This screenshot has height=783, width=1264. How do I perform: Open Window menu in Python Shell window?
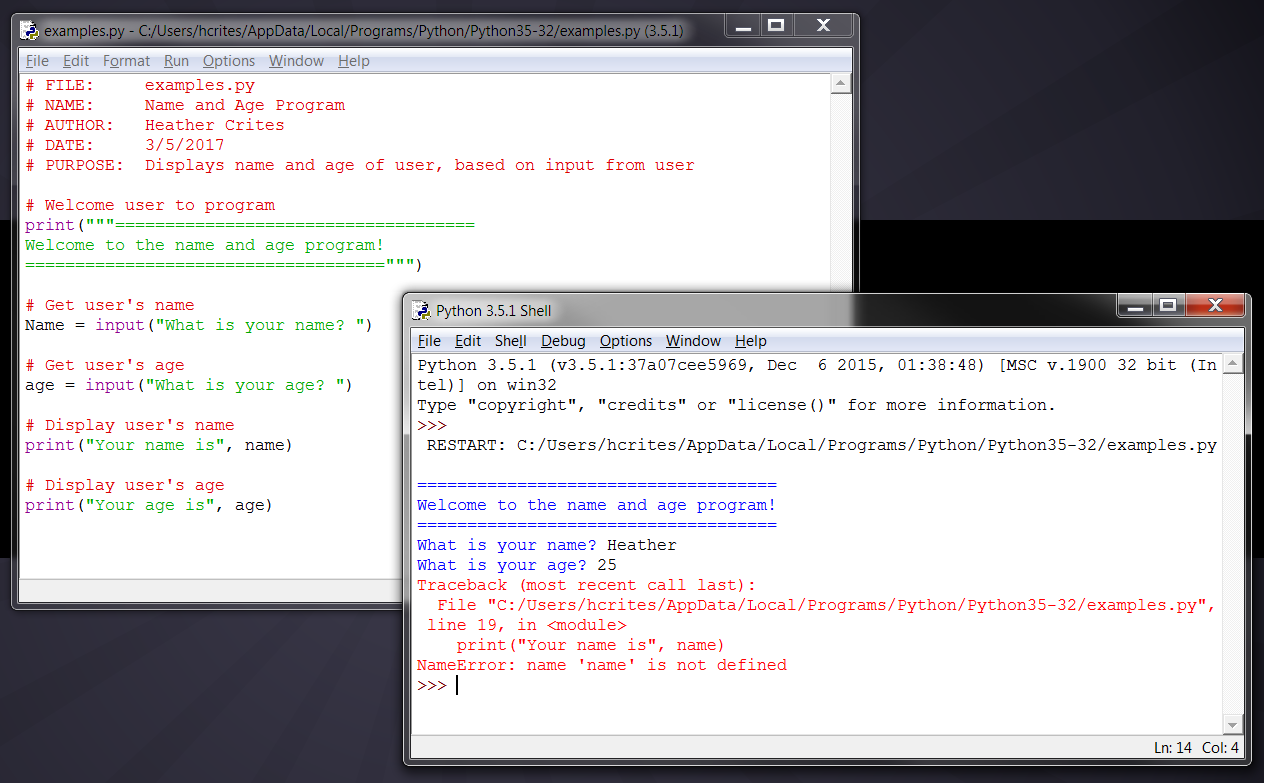[x=693, y=341]
